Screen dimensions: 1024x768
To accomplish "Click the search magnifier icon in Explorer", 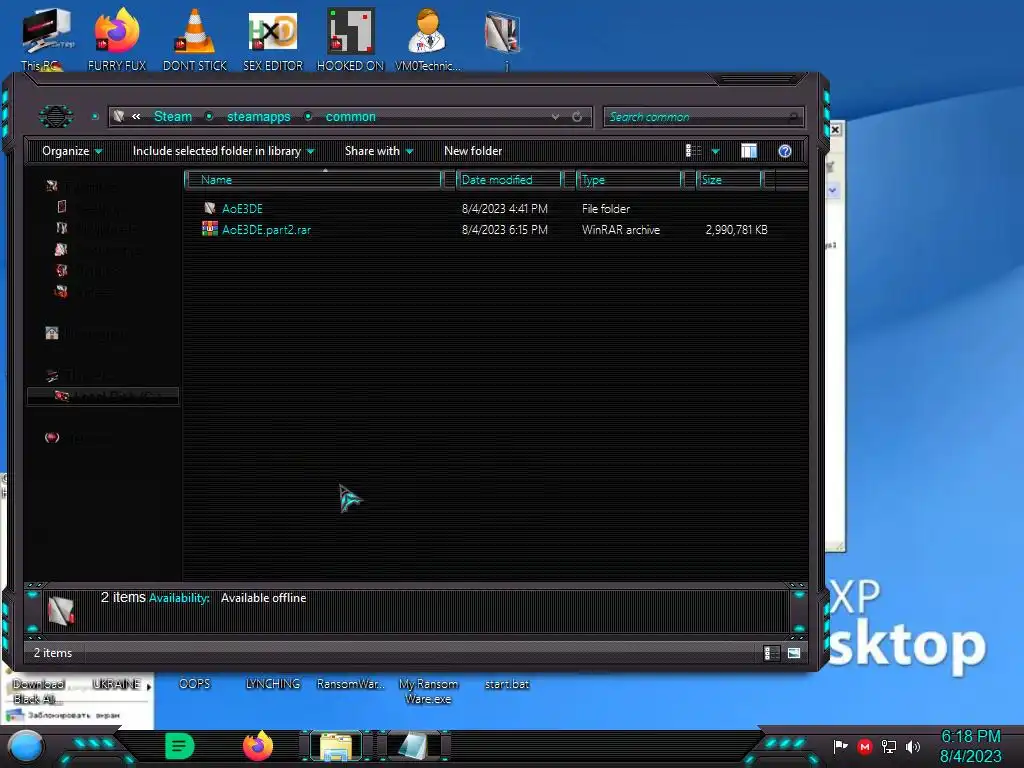I will pyautogui.click(x=793, y=117).
